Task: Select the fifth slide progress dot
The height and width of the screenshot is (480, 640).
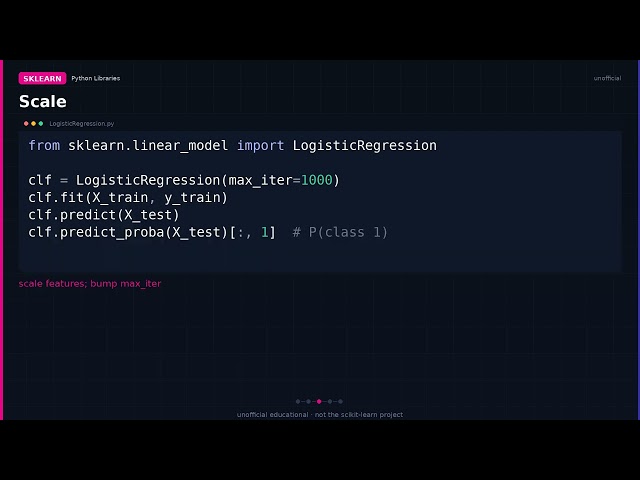Action: (340, 401)
